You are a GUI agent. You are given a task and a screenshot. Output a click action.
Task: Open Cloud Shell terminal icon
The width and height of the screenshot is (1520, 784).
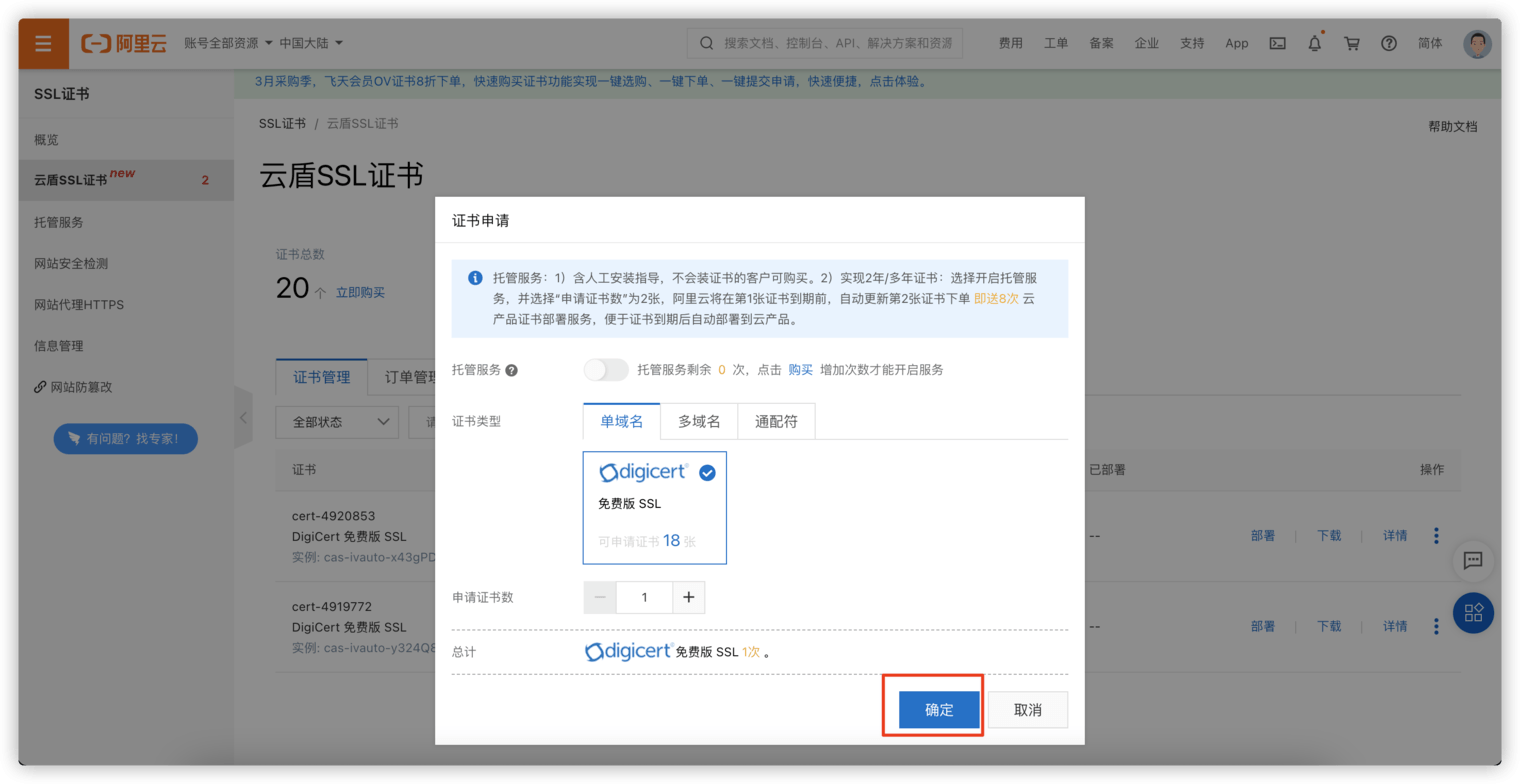point(1277,44)
